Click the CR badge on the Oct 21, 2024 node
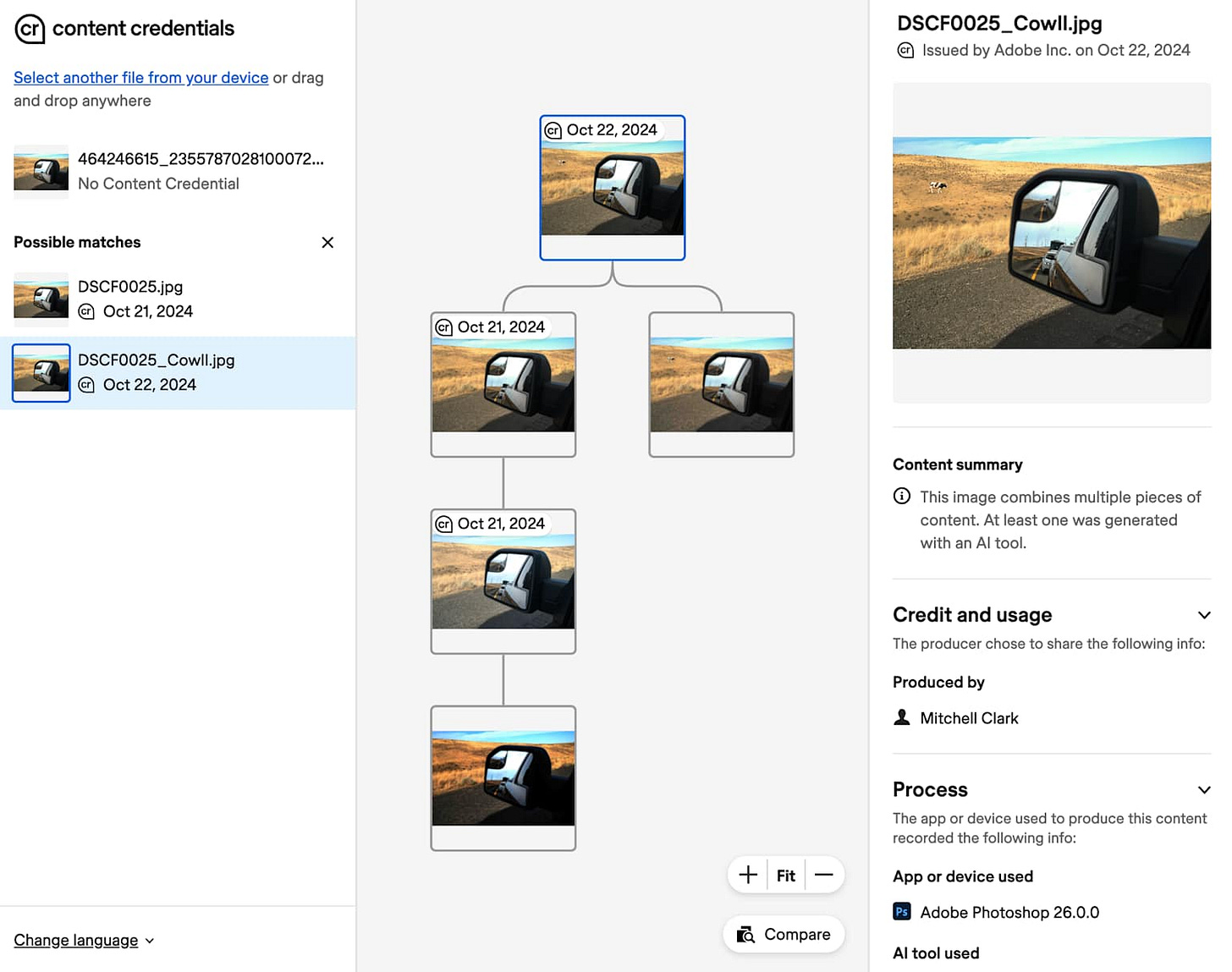The image size is (1232, 972). tap(445, 327)
